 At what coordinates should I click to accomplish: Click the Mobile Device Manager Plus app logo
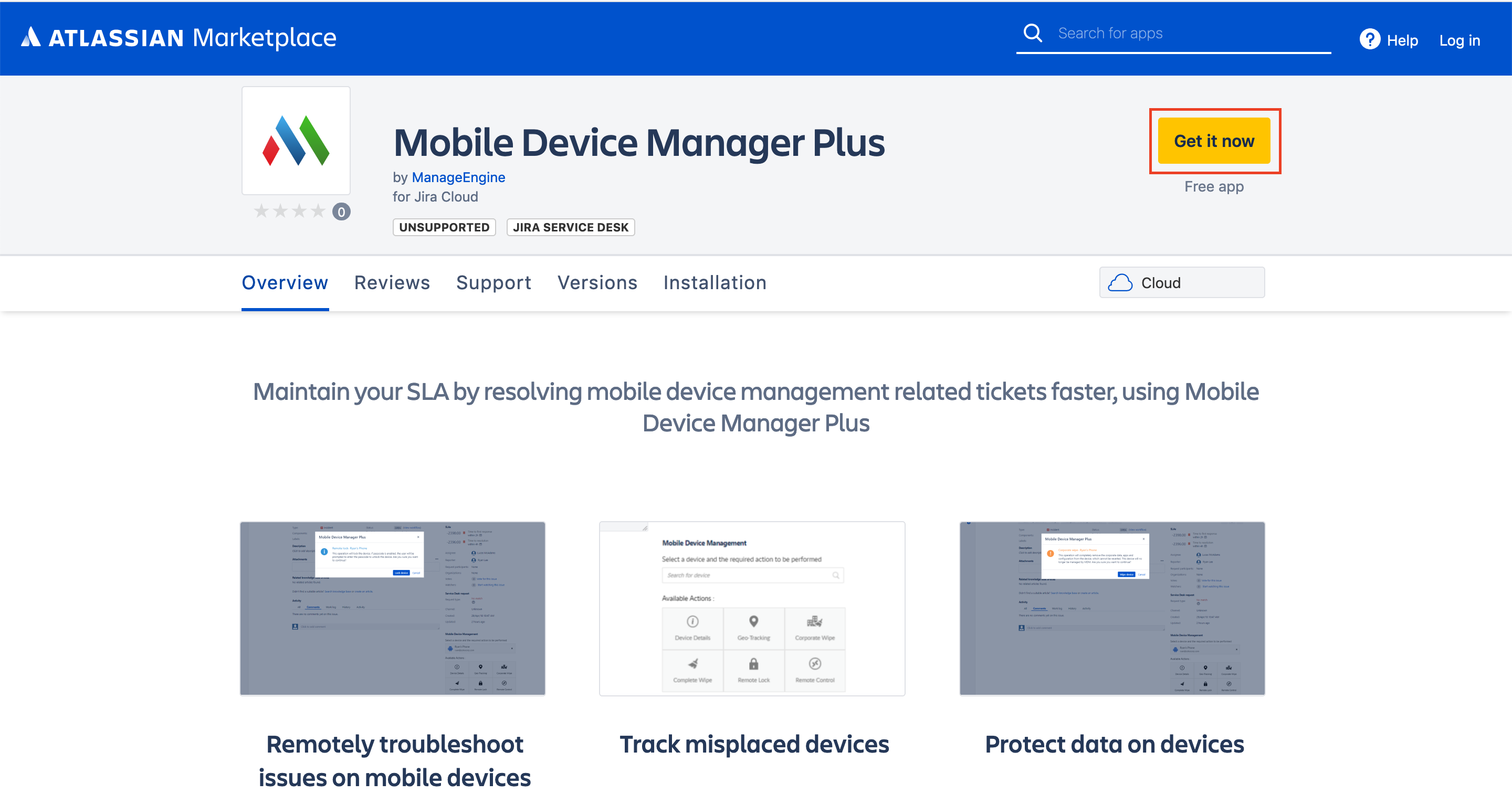tap(296, 141)
